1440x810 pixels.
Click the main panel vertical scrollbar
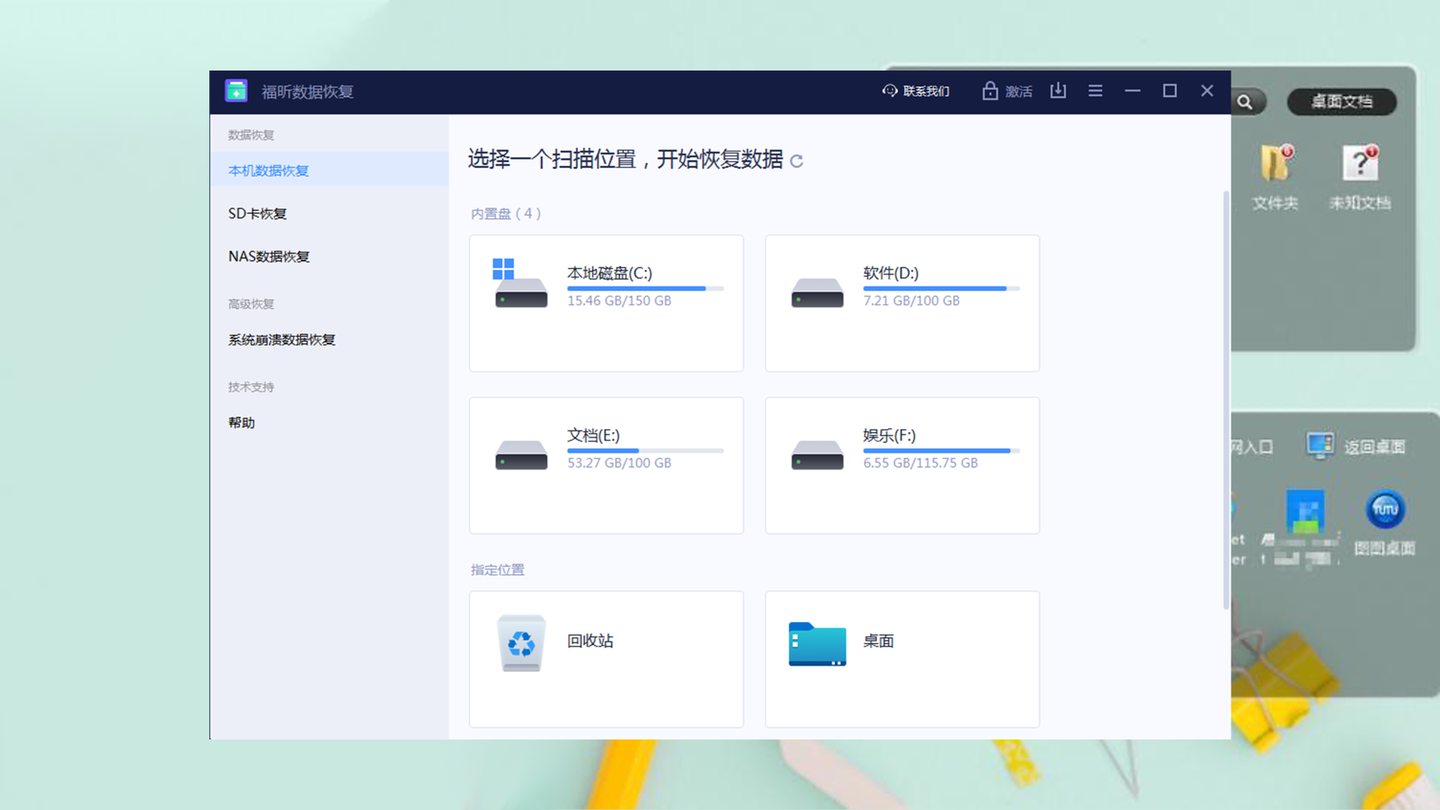(x=1226, y=399)
